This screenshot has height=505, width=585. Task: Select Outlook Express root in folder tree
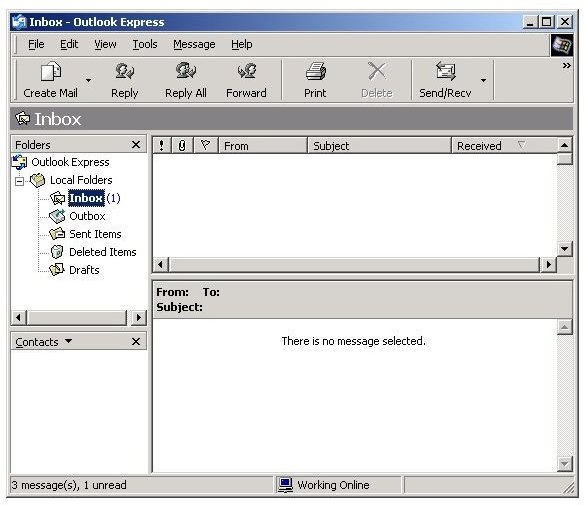pos(70,162)
